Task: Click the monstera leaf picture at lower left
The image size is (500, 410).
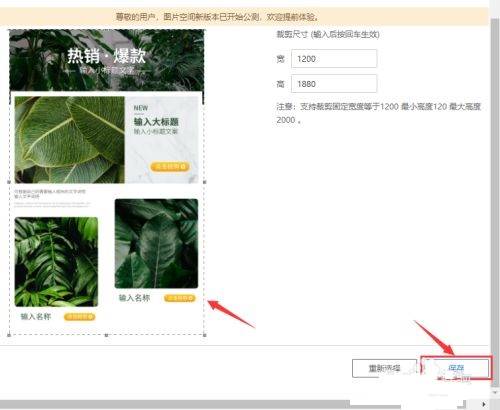Action: point(56,262)
